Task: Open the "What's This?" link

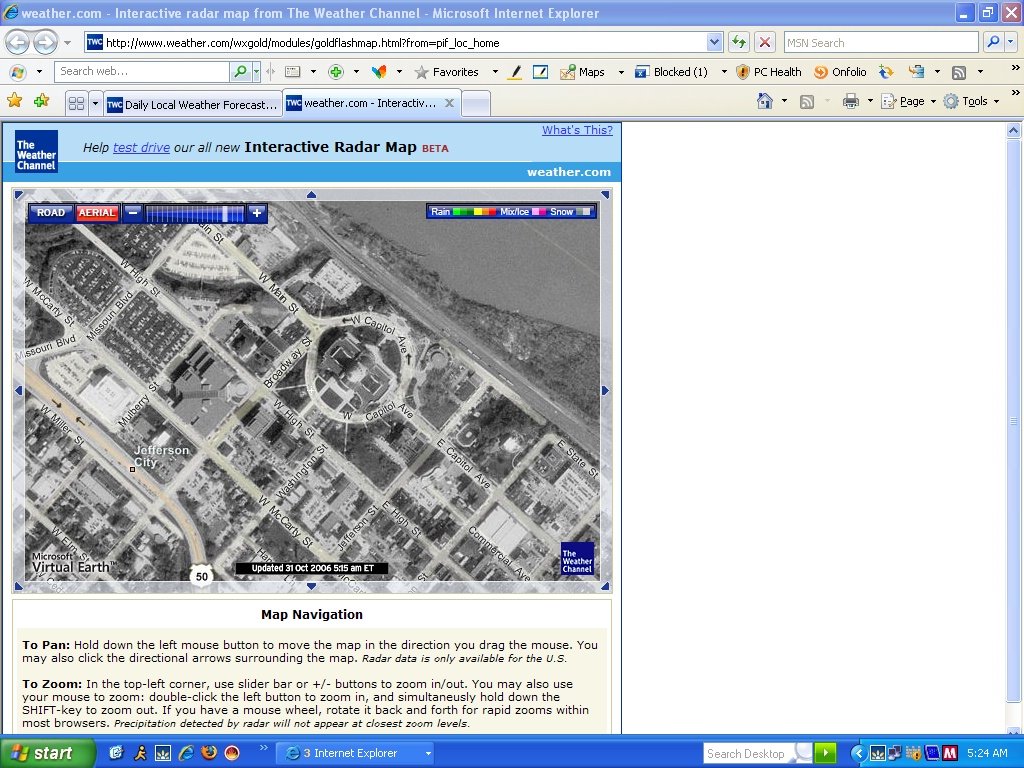Action: (x=577, y=130)
